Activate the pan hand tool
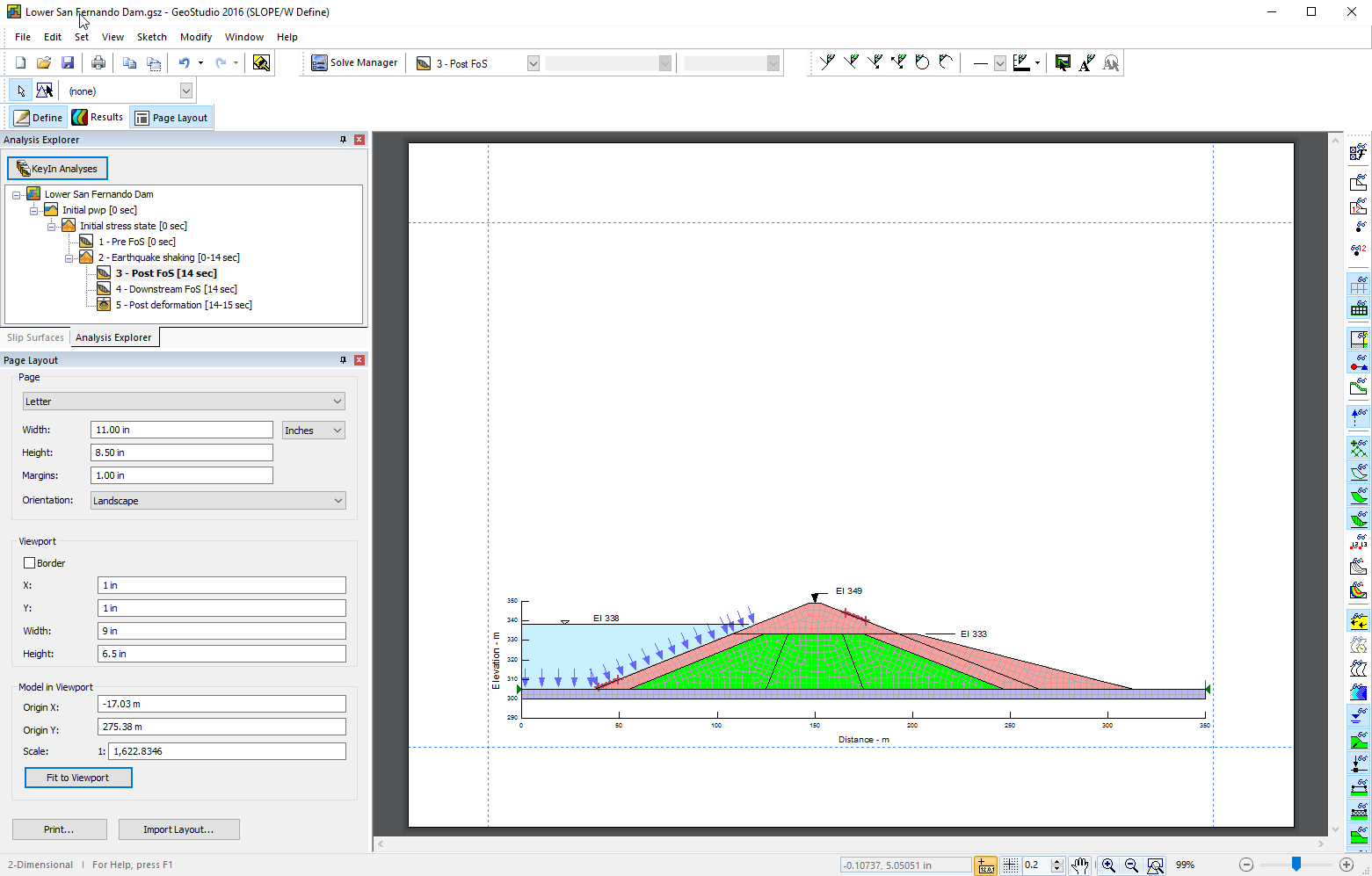The image size is (1372, 876). point(1080,865)
